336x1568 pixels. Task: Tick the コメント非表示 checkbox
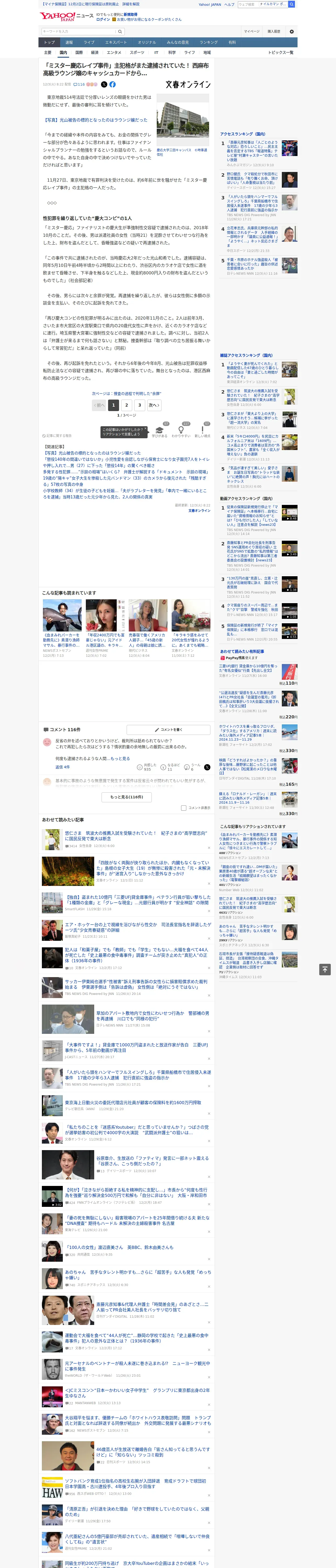click(183, 808)
